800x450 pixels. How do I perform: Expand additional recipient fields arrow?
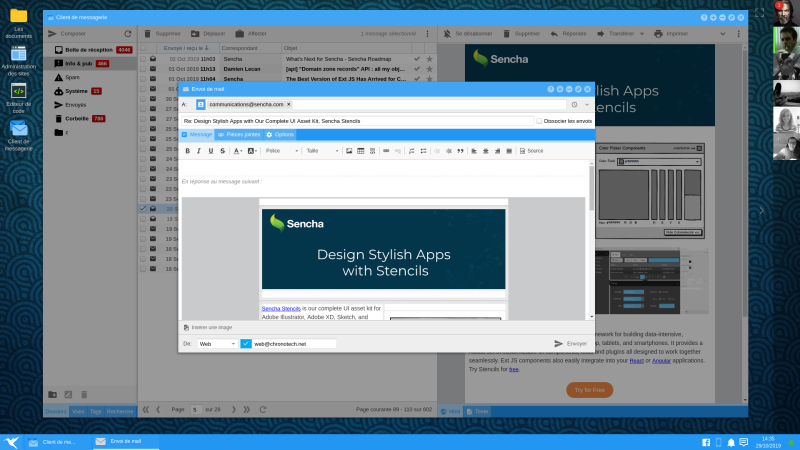pyautogui.click(x=587, y=105)
